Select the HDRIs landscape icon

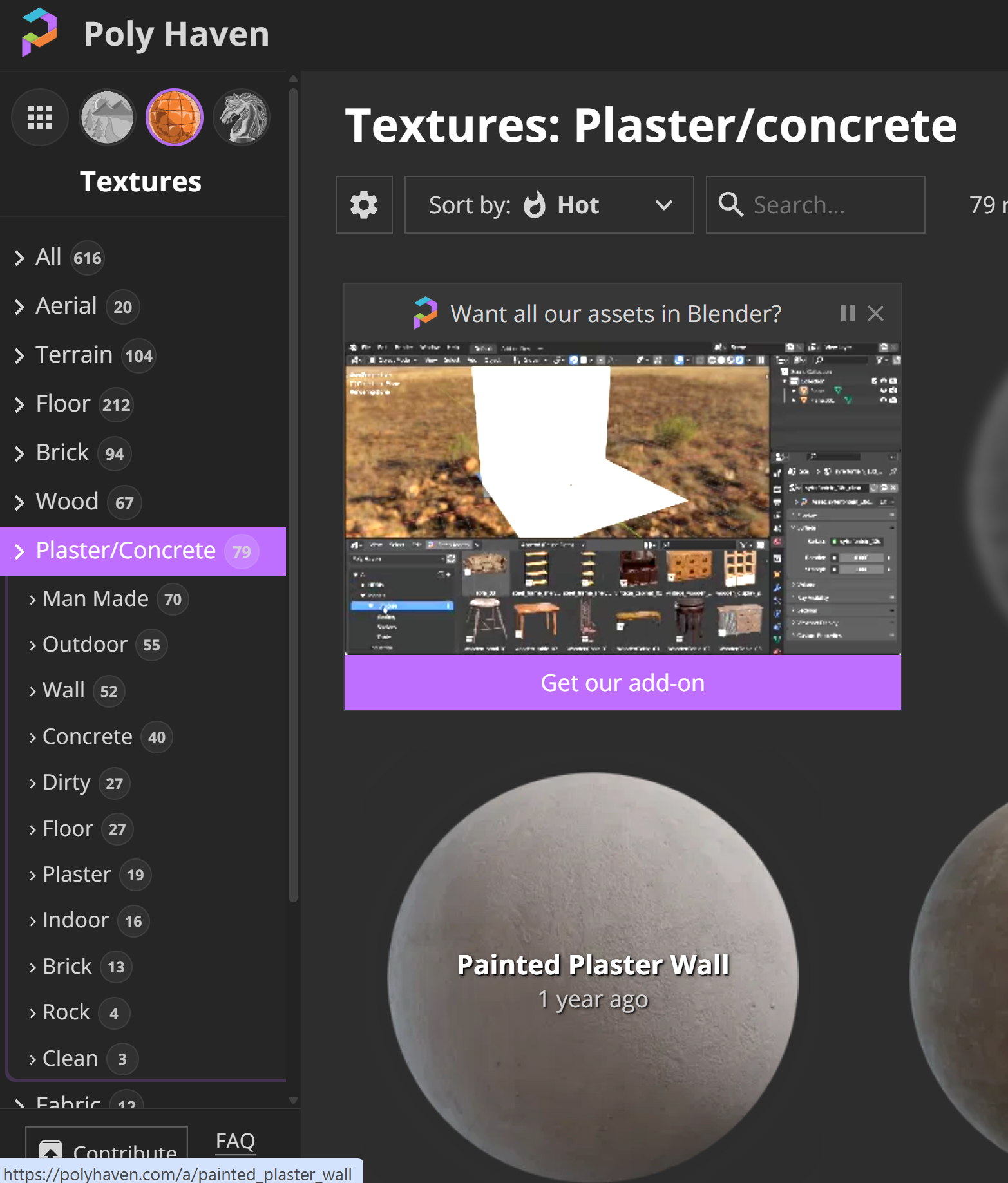click(107, 117)
